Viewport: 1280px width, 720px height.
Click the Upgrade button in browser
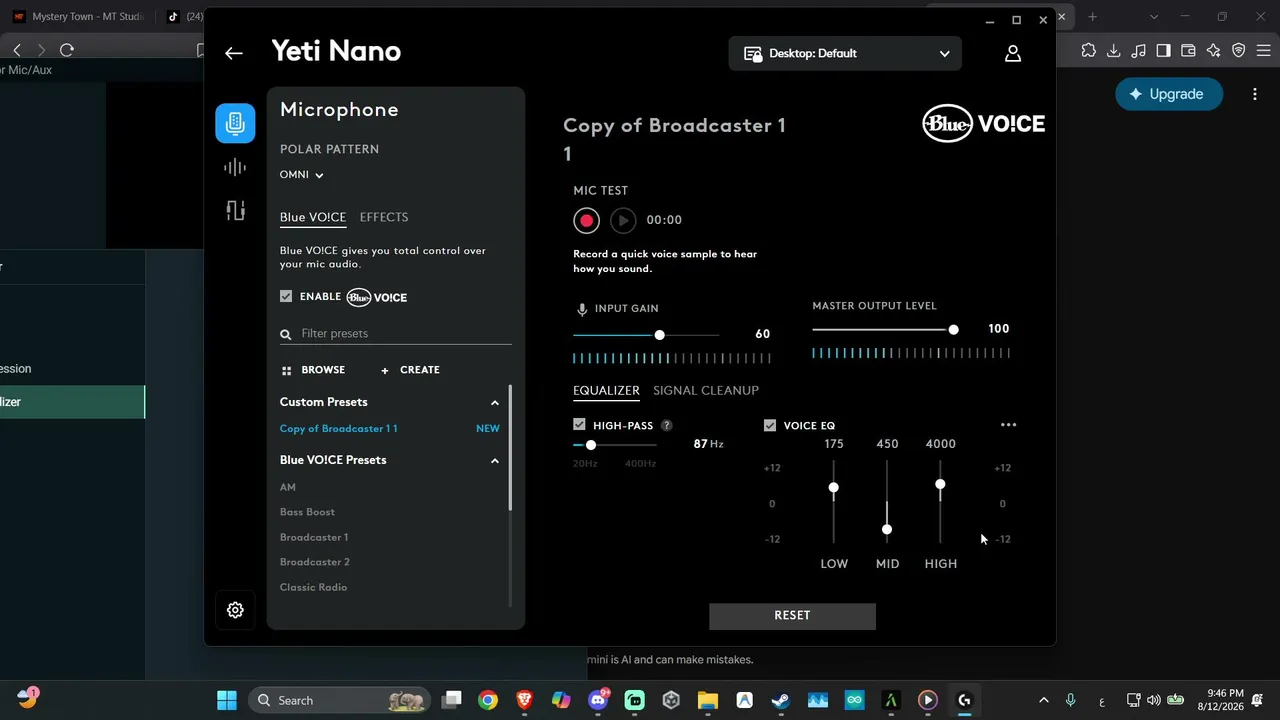[x=1169, y=94]
